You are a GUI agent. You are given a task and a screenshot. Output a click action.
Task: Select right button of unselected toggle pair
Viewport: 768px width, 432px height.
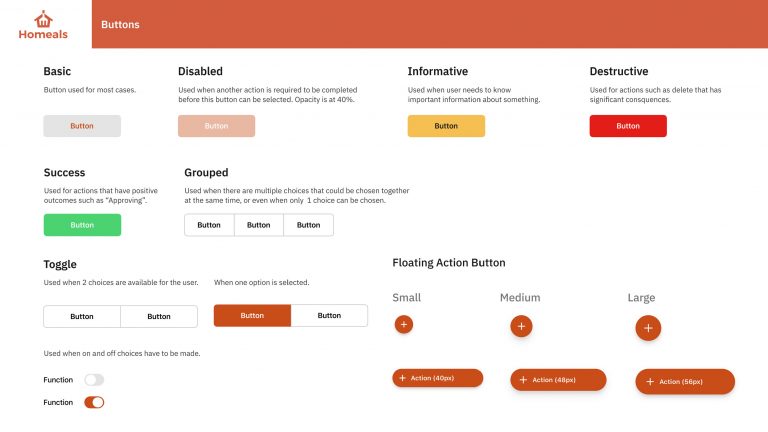point(159,316)
